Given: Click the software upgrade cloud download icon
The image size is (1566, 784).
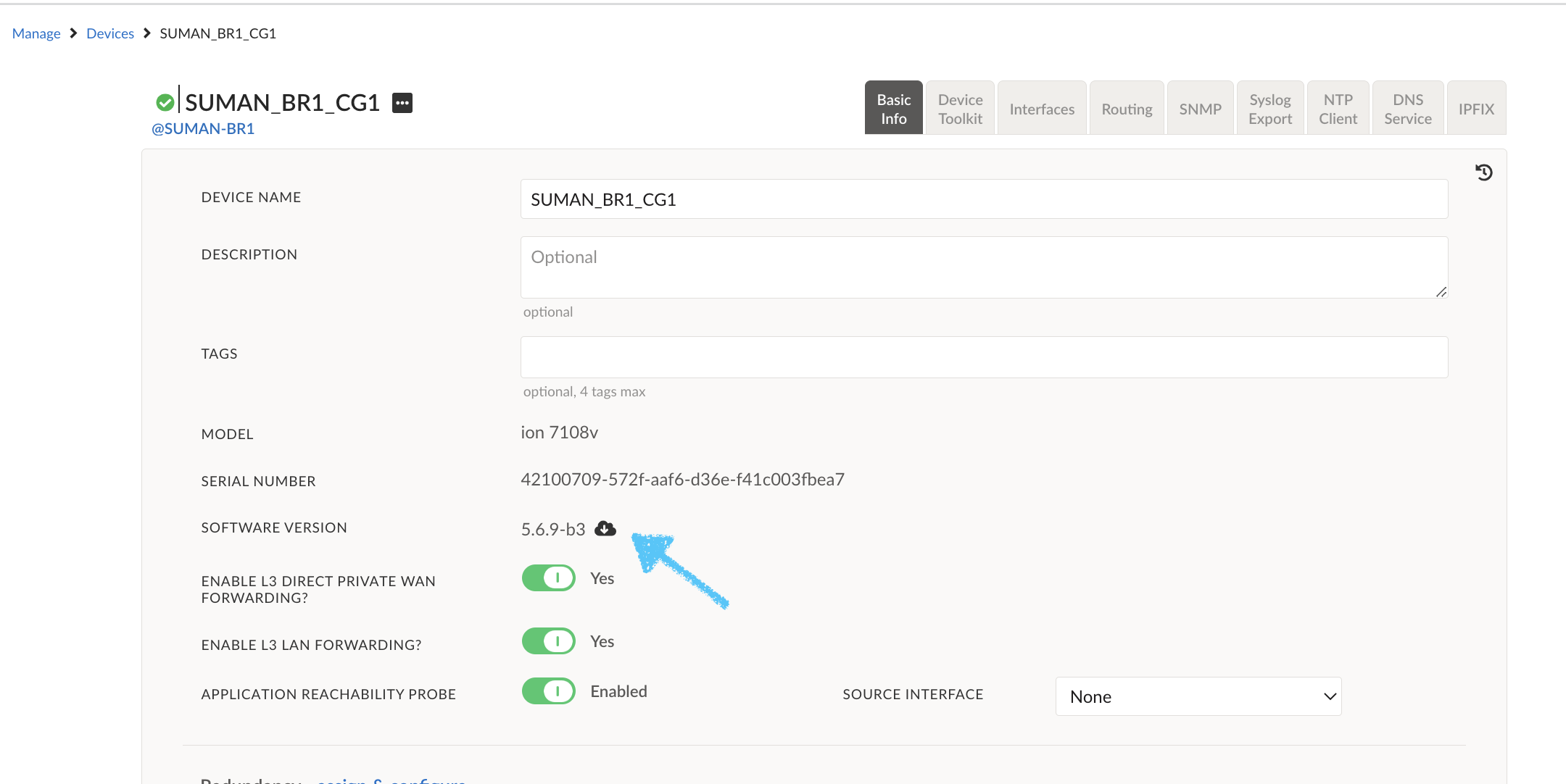Looking at the screenshot, I should pos(605,529).
